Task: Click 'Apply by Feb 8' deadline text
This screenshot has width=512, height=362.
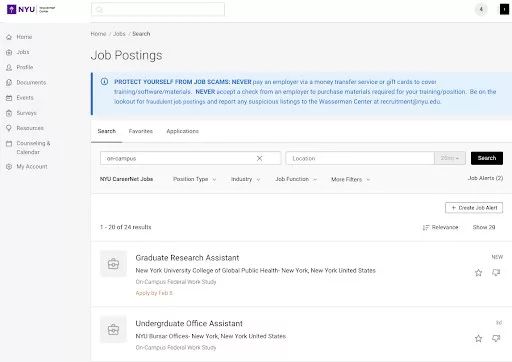Action: pyautogui.click(x=154, y=293)
